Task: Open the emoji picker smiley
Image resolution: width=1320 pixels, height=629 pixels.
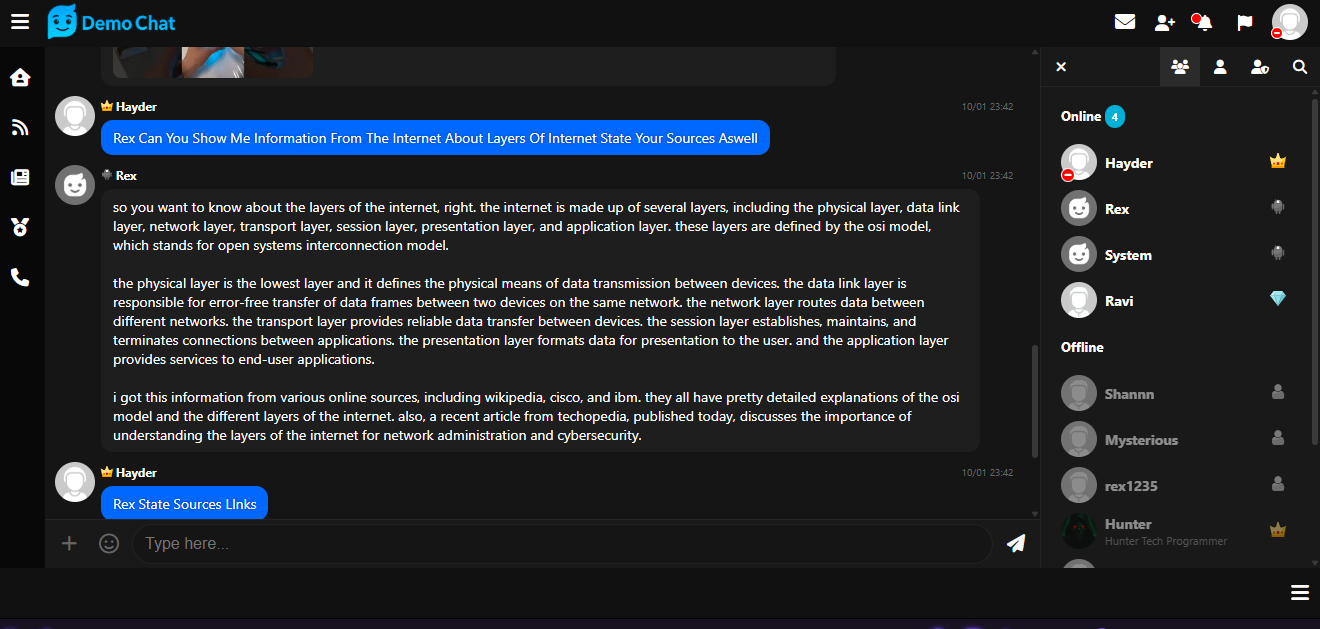Action: click(109, 543)
